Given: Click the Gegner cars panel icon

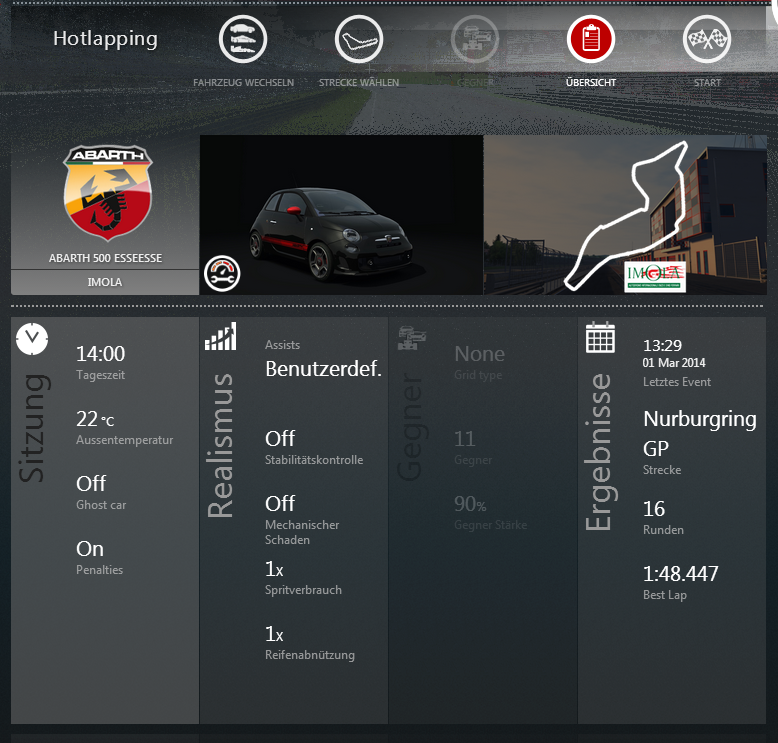Looking at the screenshot, I should (412, 338).
